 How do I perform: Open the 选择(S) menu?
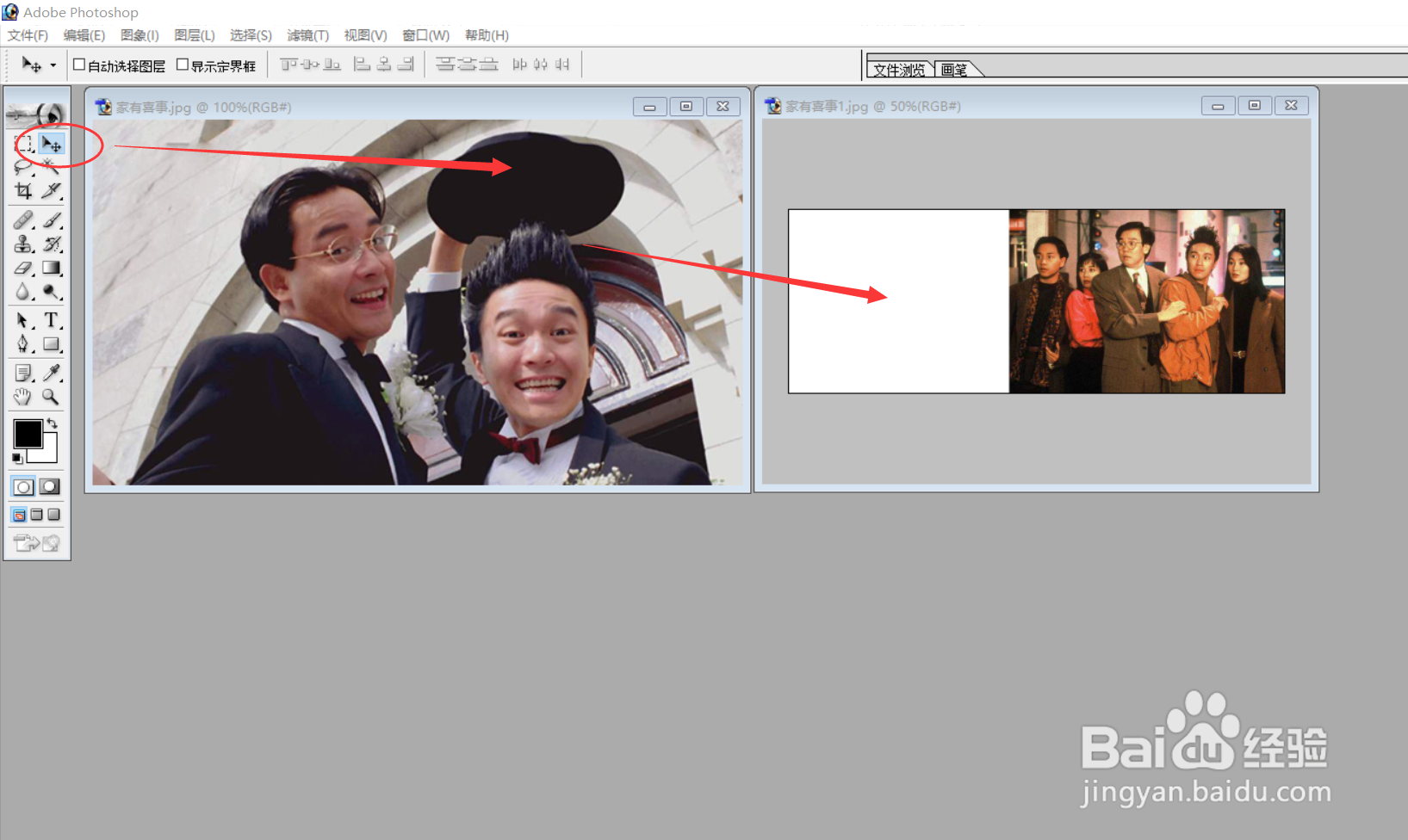pyautogui.click(x=251, y=35)
